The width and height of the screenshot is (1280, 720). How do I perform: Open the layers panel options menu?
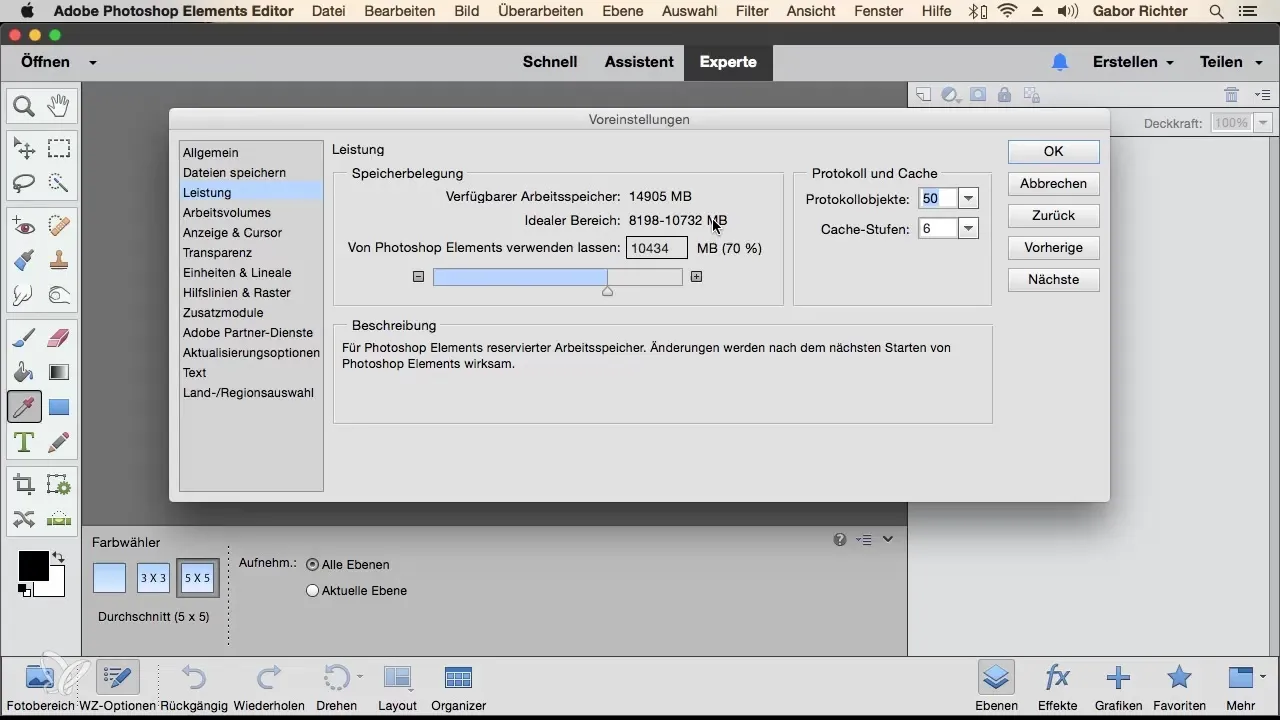pyautogui.click(x=1262, y=95)
